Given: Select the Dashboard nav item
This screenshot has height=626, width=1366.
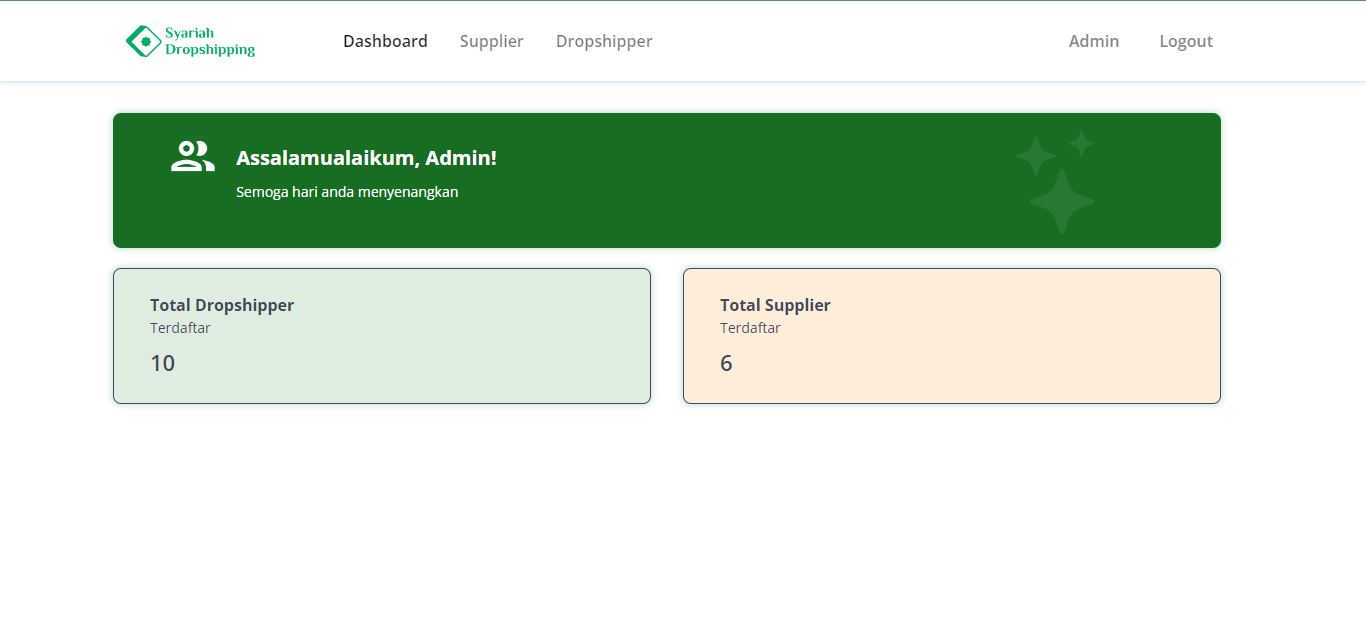Looking at the screenshot, I should (x=385, y=41).
